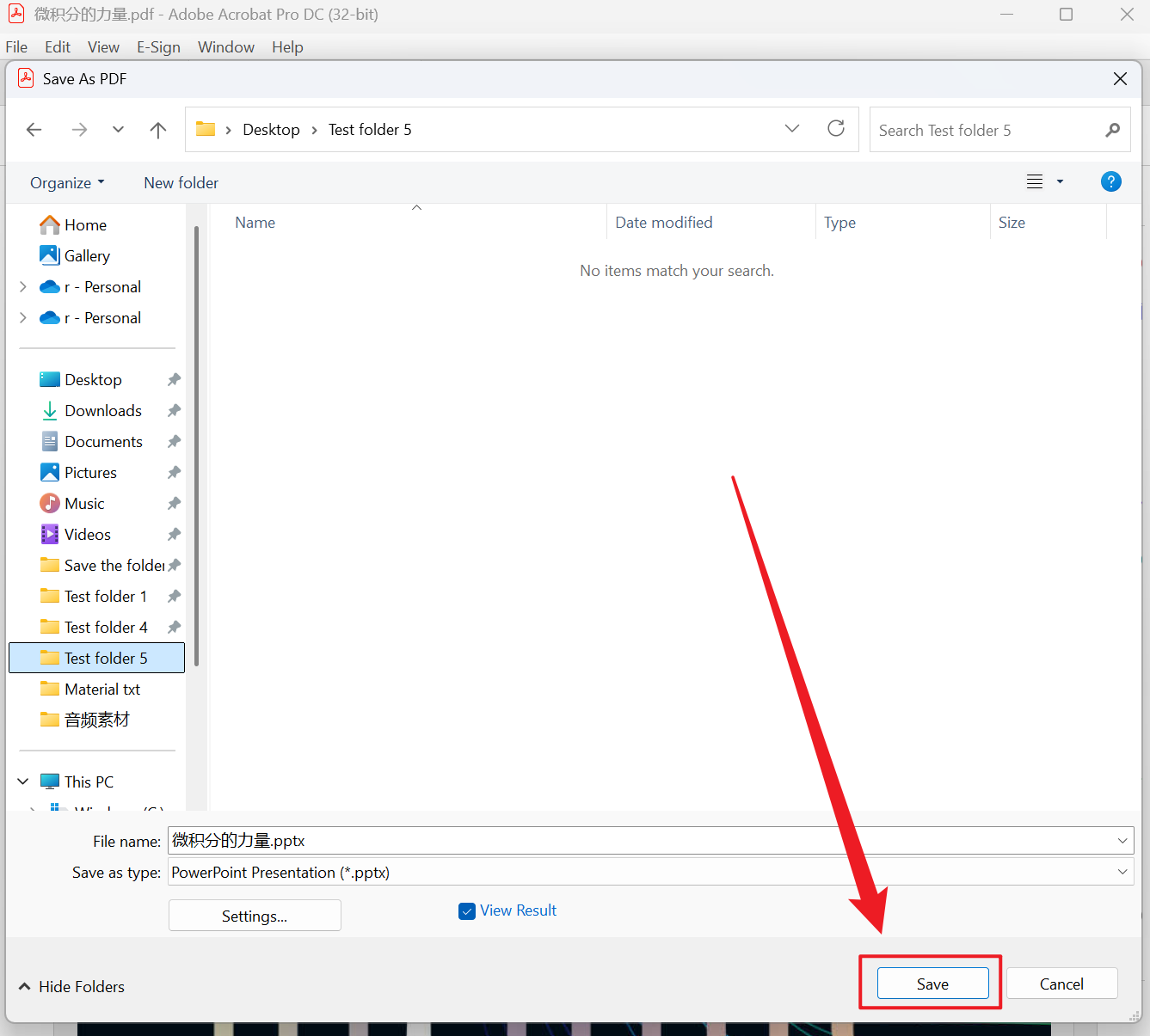Viewport: 1150px width, 1036px height.
Task: Open the Settings... button
Action: [x=255, y=916]
